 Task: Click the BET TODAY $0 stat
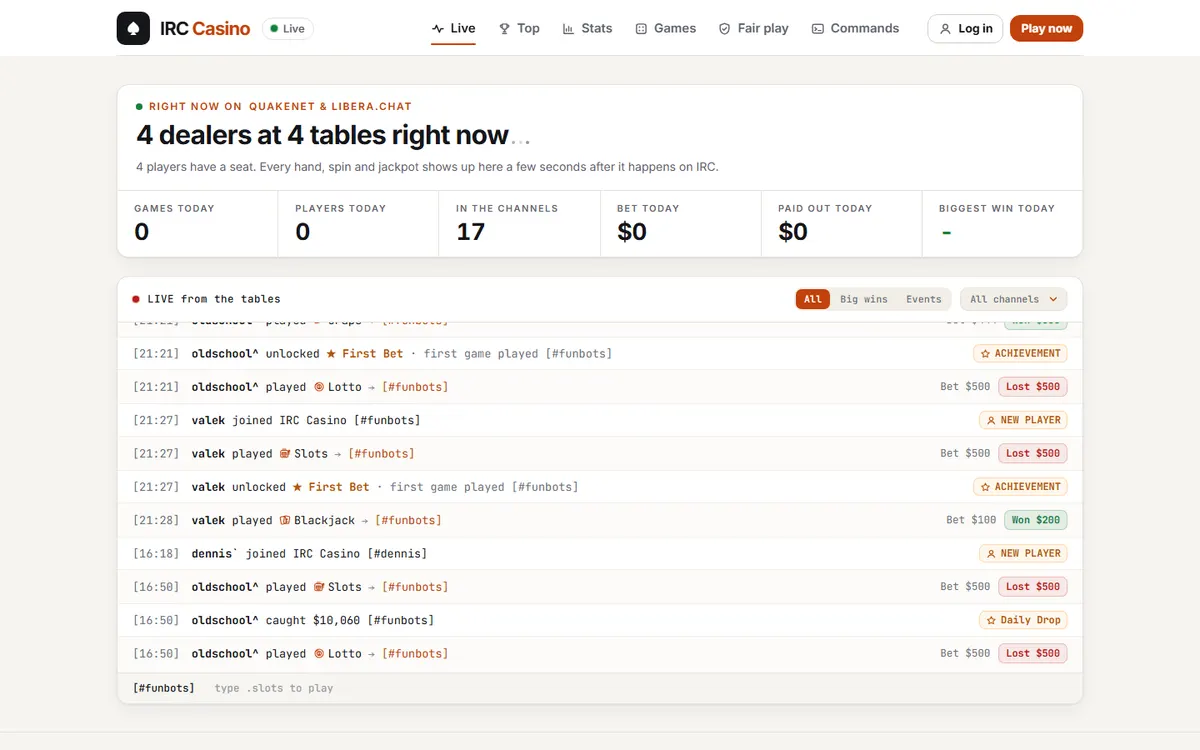(680, 223)
